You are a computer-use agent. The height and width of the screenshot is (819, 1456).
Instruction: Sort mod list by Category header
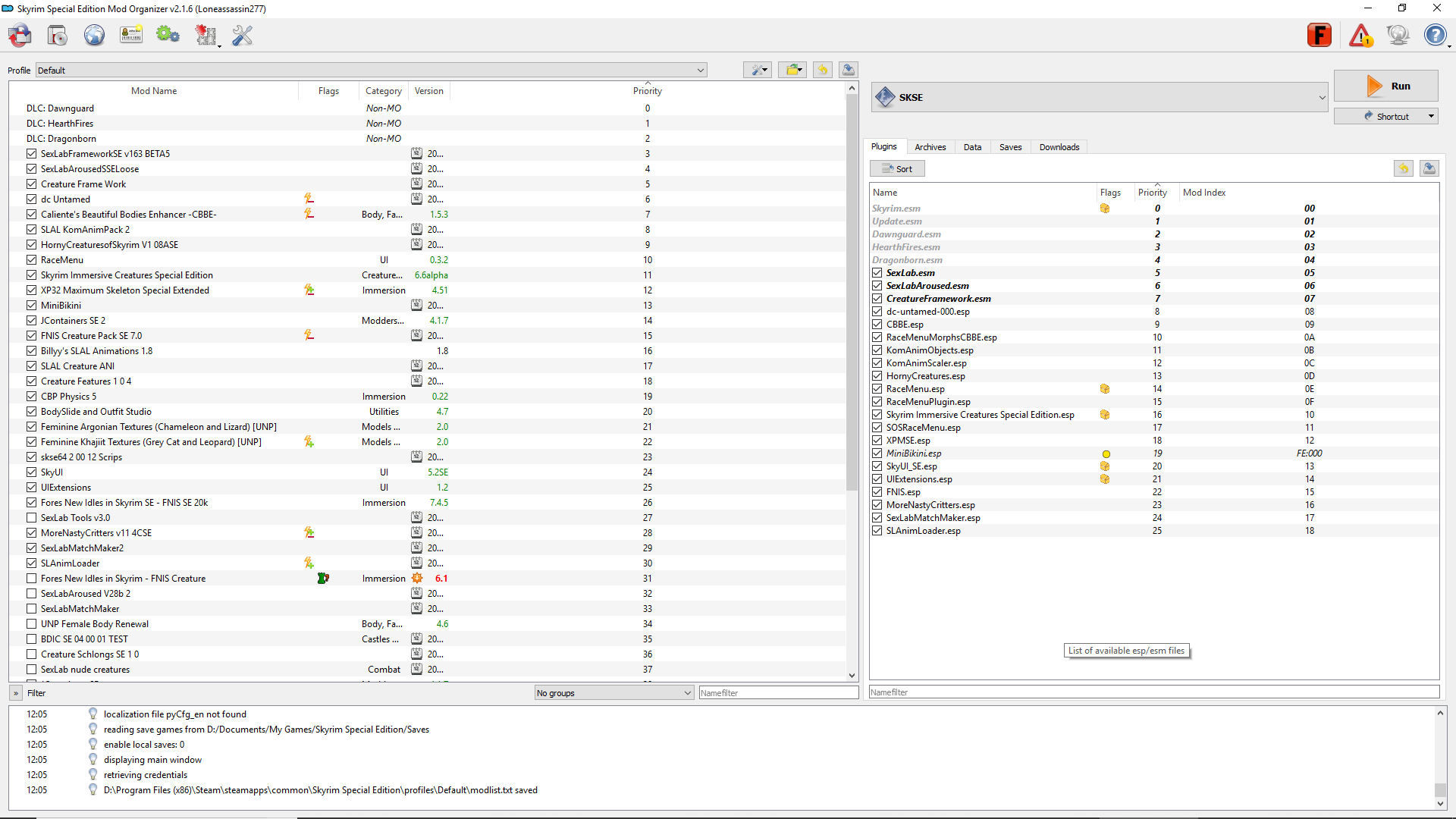click(x=384, y=90)
